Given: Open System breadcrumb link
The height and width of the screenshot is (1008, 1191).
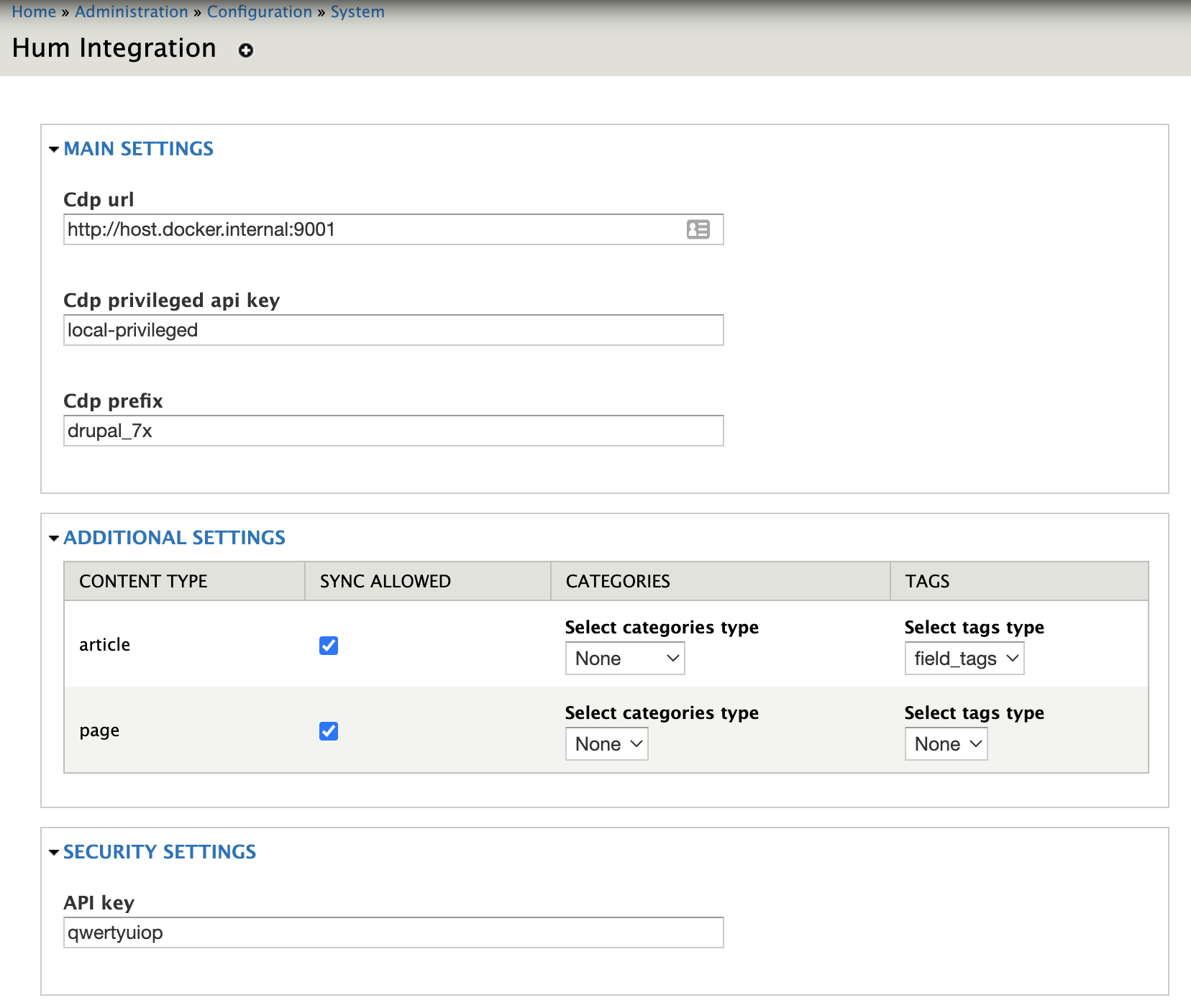Looking at the screenshot, I should [x=357, y=12].
